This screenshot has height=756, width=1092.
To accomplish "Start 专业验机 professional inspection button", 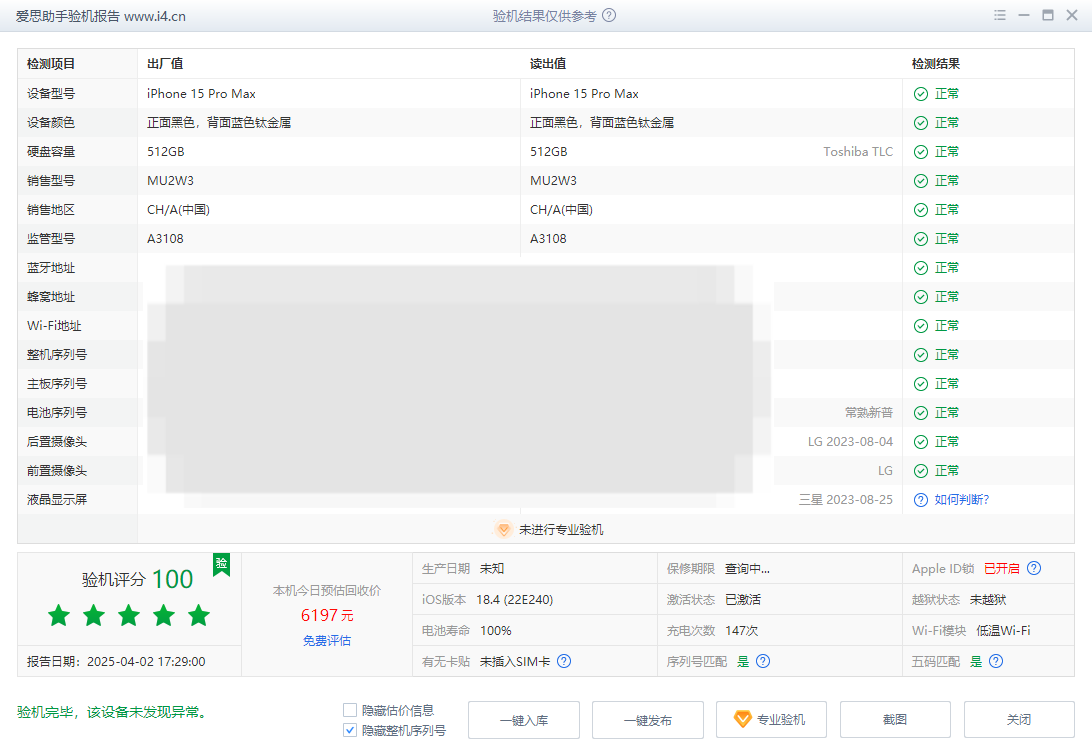I will pos(771,720).
